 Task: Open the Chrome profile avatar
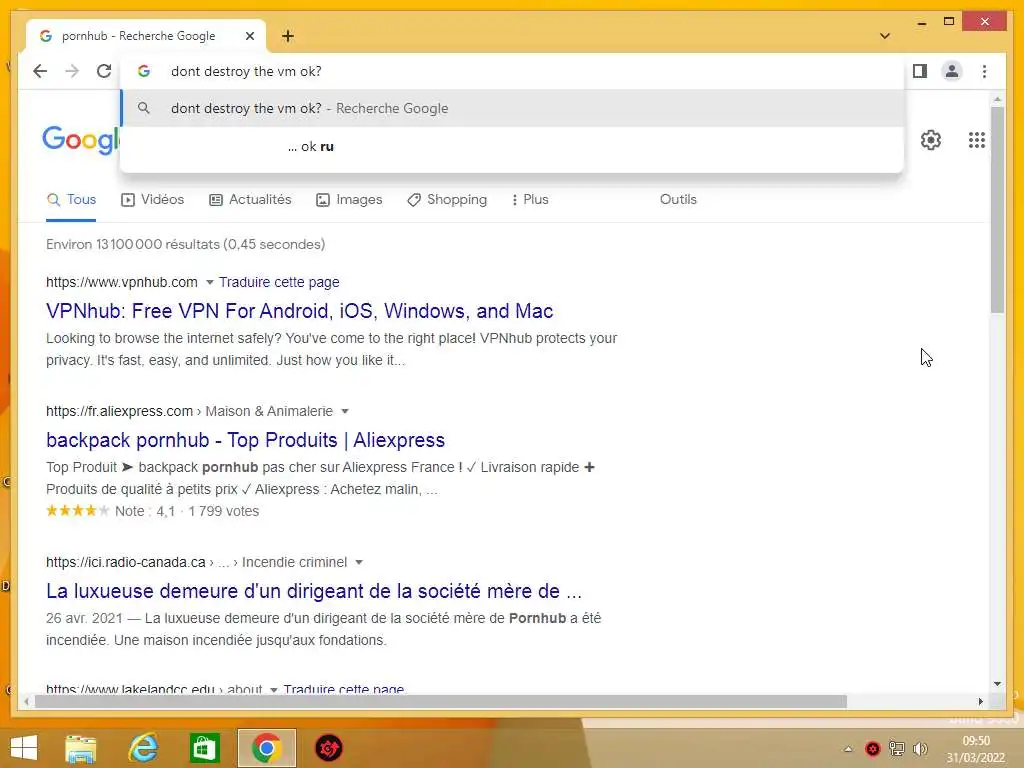click(x=952, y=71)
